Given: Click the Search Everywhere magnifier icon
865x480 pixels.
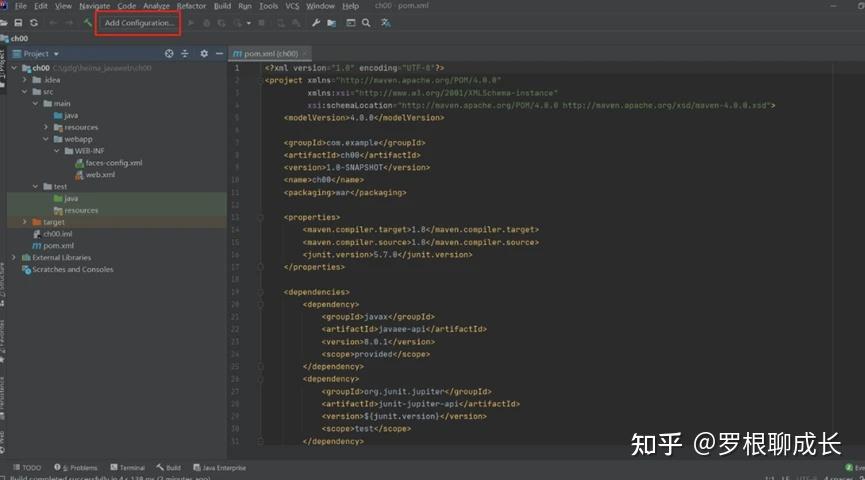Looking at the screenshot, I should pyautogui.click(x=366, y=23).
